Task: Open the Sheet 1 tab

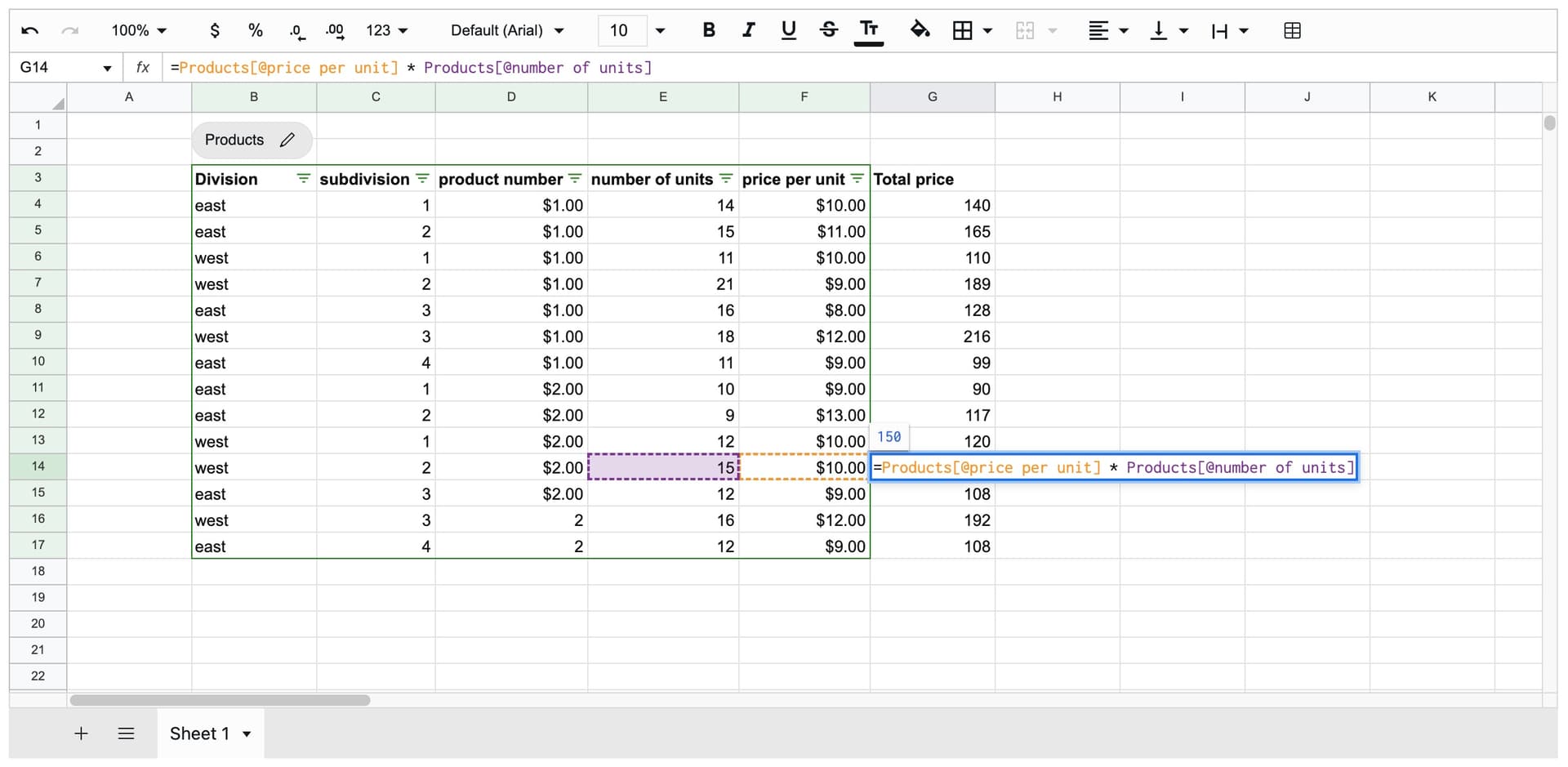Action: [200, 734]
